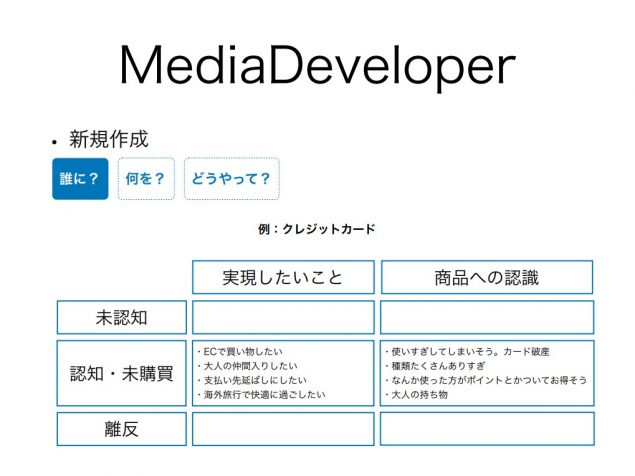635x476 pixels.
Task: Click empty 未認知 cell under 実現したいこと
Action: coord(283,317)
